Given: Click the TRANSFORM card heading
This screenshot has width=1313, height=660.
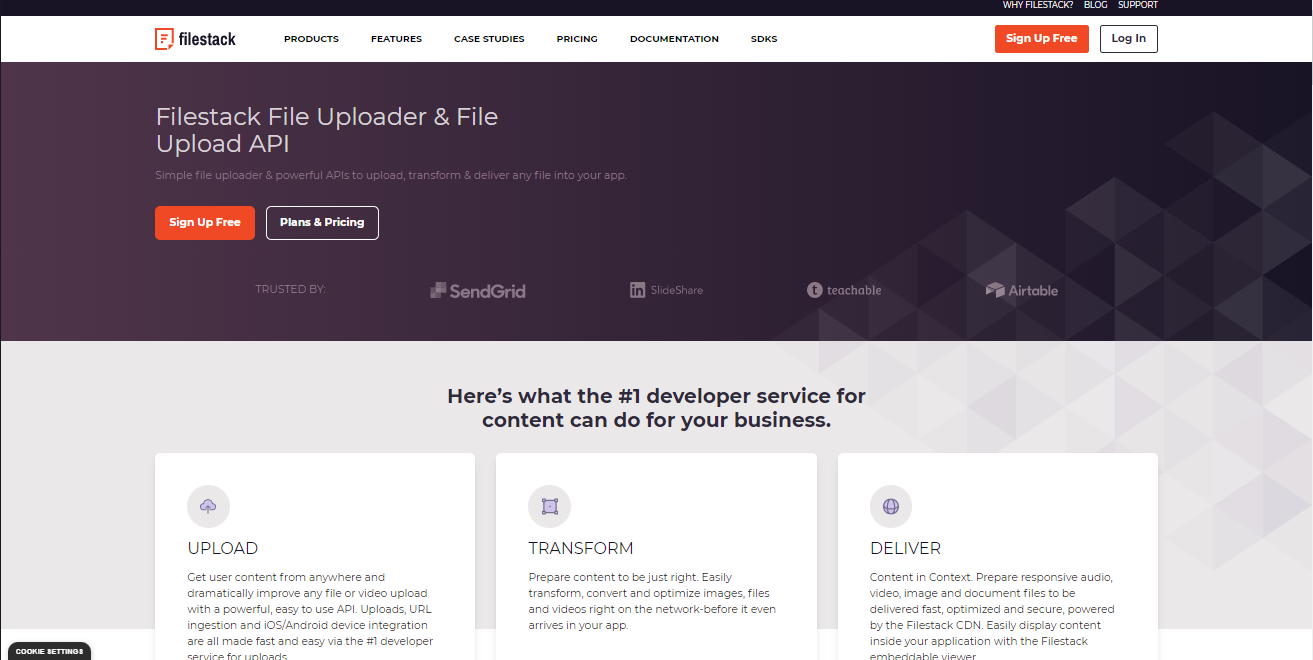Looking at the screenshot, I should [581, 548].
